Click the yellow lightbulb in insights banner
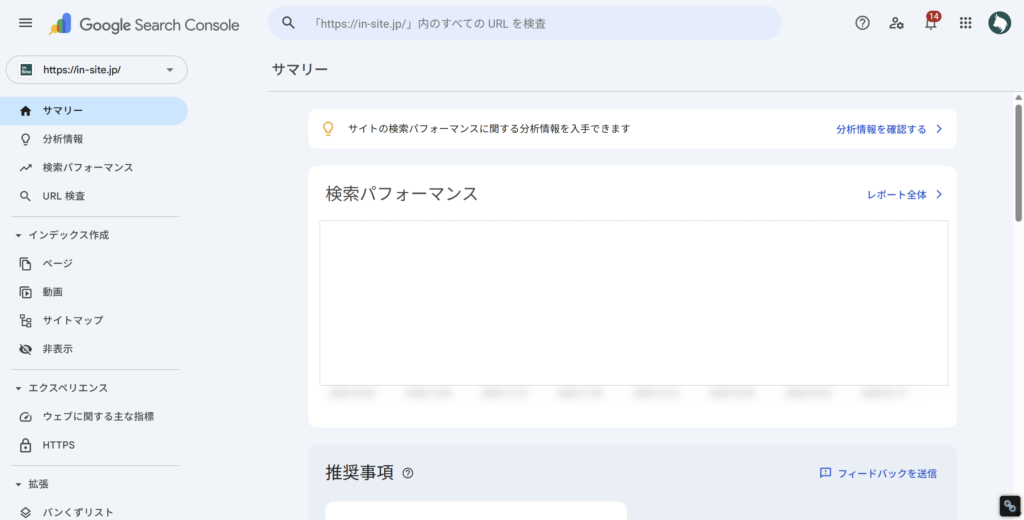The width and height of the screenshot is (1024, 520). pyautogui.click(x=328, y=129)
